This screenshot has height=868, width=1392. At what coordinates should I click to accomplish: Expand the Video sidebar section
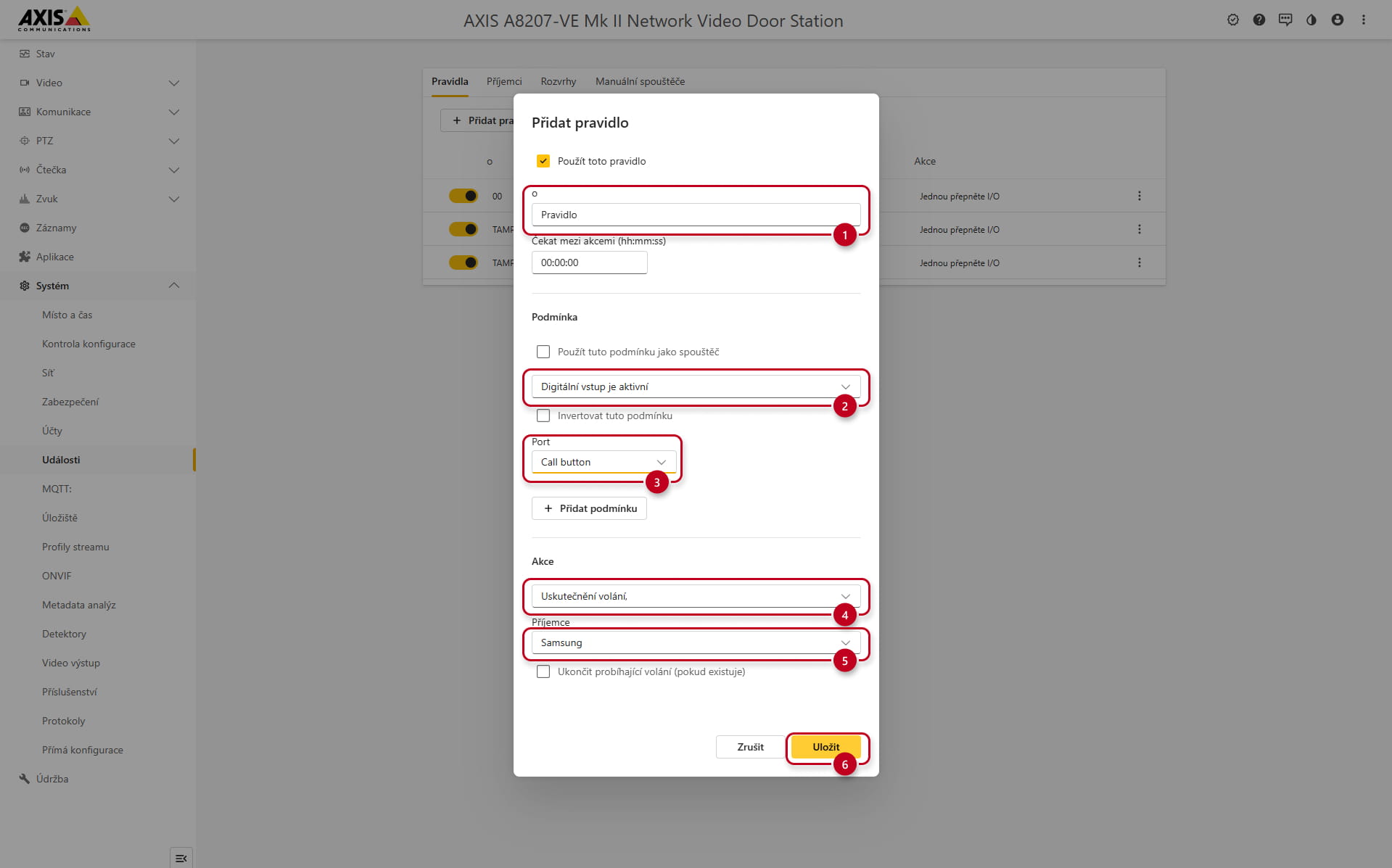[174, 83]
